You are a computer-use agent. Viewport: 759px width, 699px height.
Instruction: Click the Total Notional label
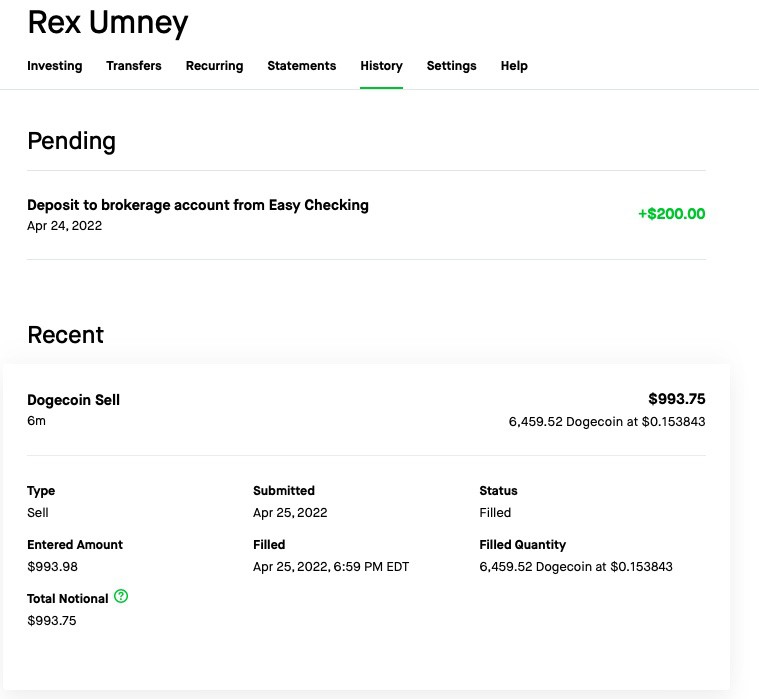point(67,598)
